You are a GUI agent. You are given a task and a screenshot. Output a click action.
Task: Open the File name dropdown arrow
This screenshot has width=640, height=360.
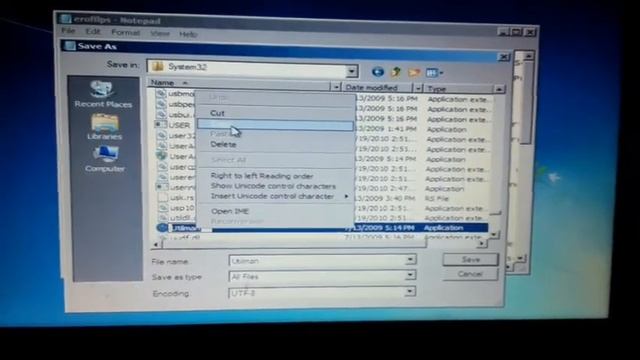pyautogui.click(x=410, y=260)
